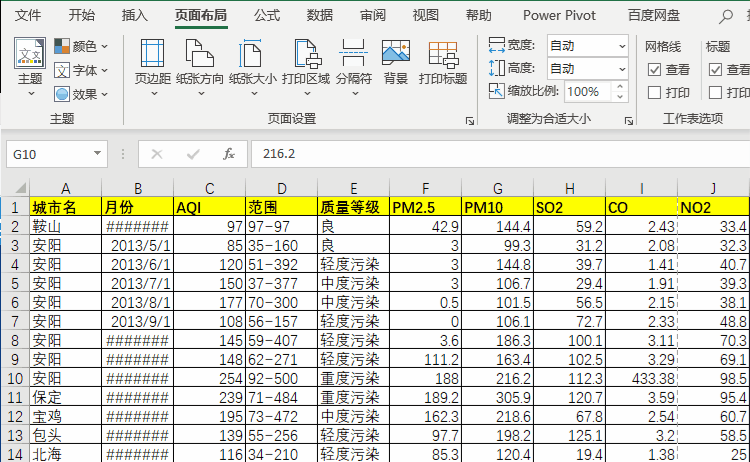
Task: Enable 网格线 打印 gridlines print checkbox
Action: point(655,93)
